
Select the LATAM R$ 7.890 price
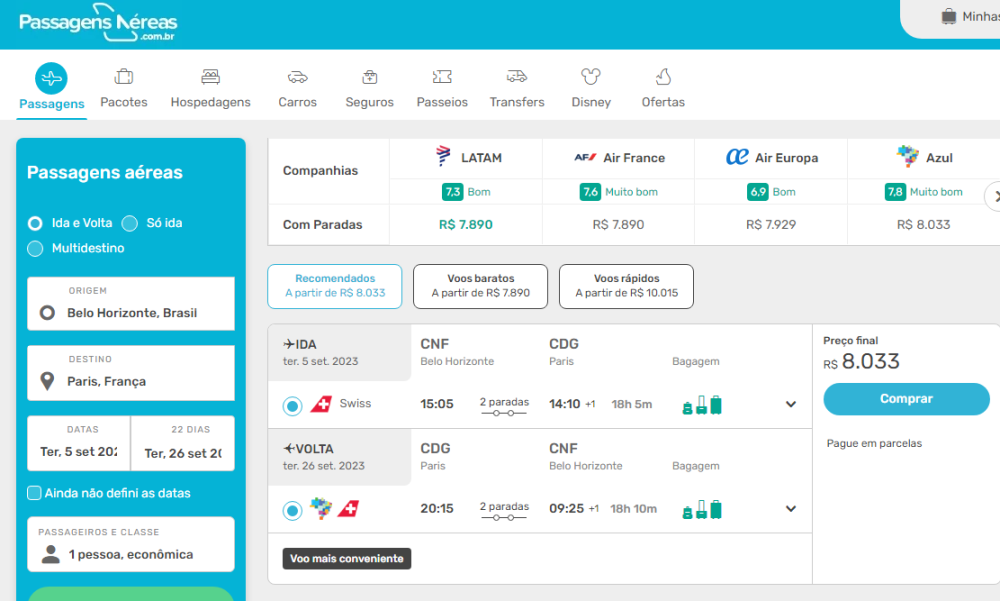pyautogui.click(x=465, y=225)
